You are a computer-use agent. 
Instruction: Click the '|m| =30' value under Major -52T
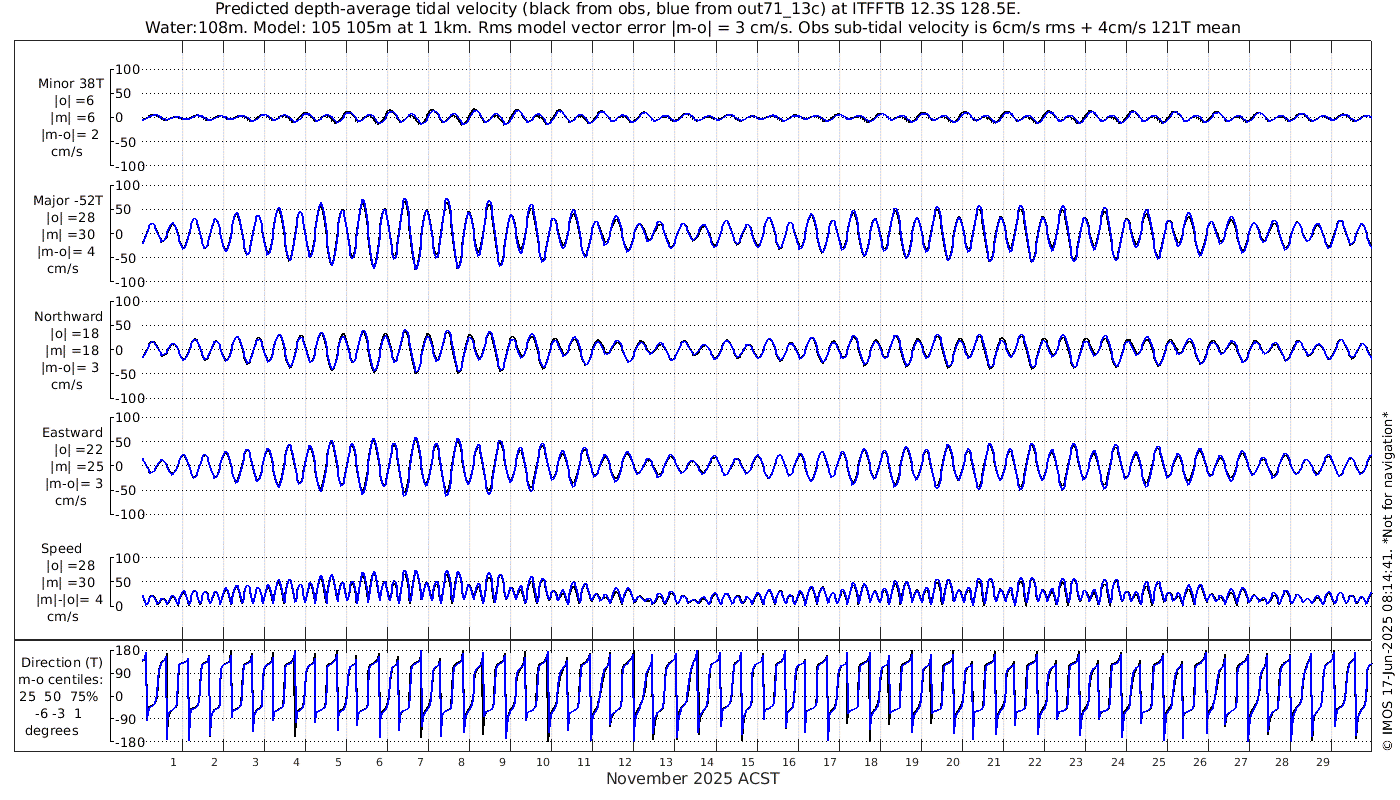click(x=70, y=234)
